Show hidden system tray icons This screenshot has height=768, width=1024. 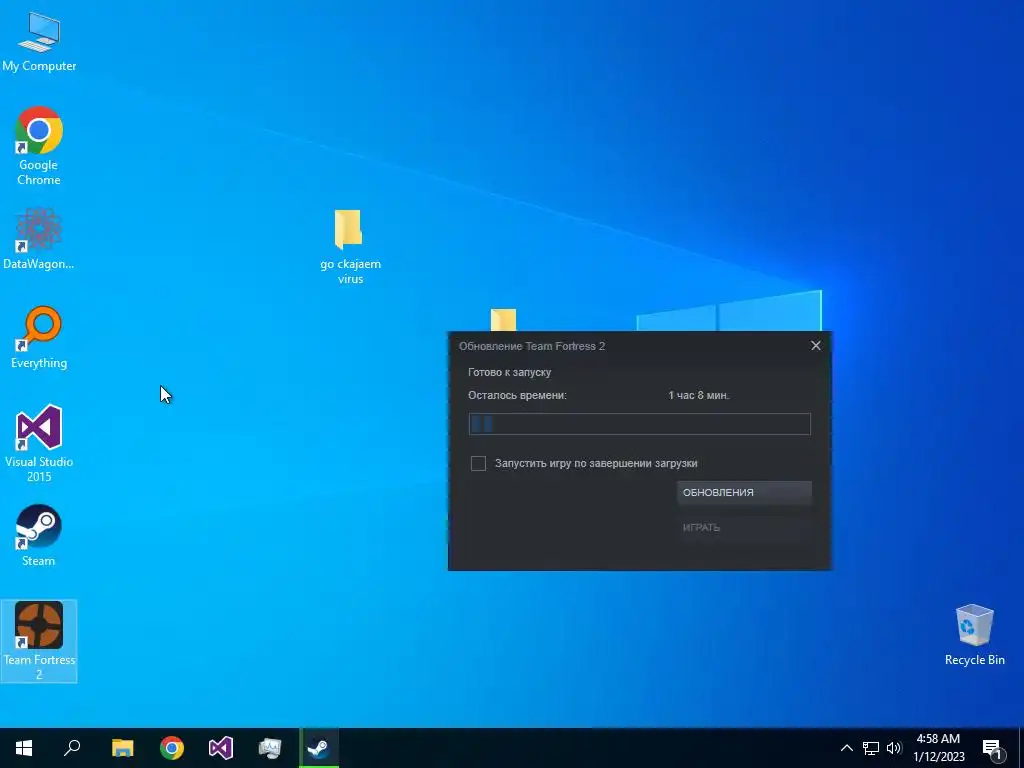[846, 748]
